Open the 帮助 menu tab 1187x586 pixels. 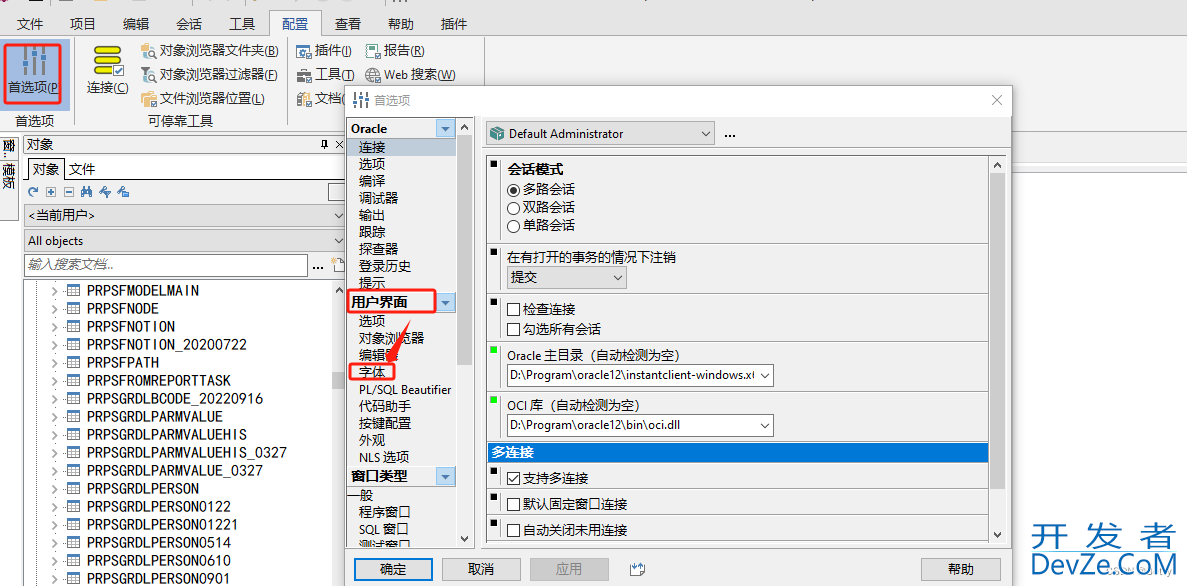coord(400,23)
